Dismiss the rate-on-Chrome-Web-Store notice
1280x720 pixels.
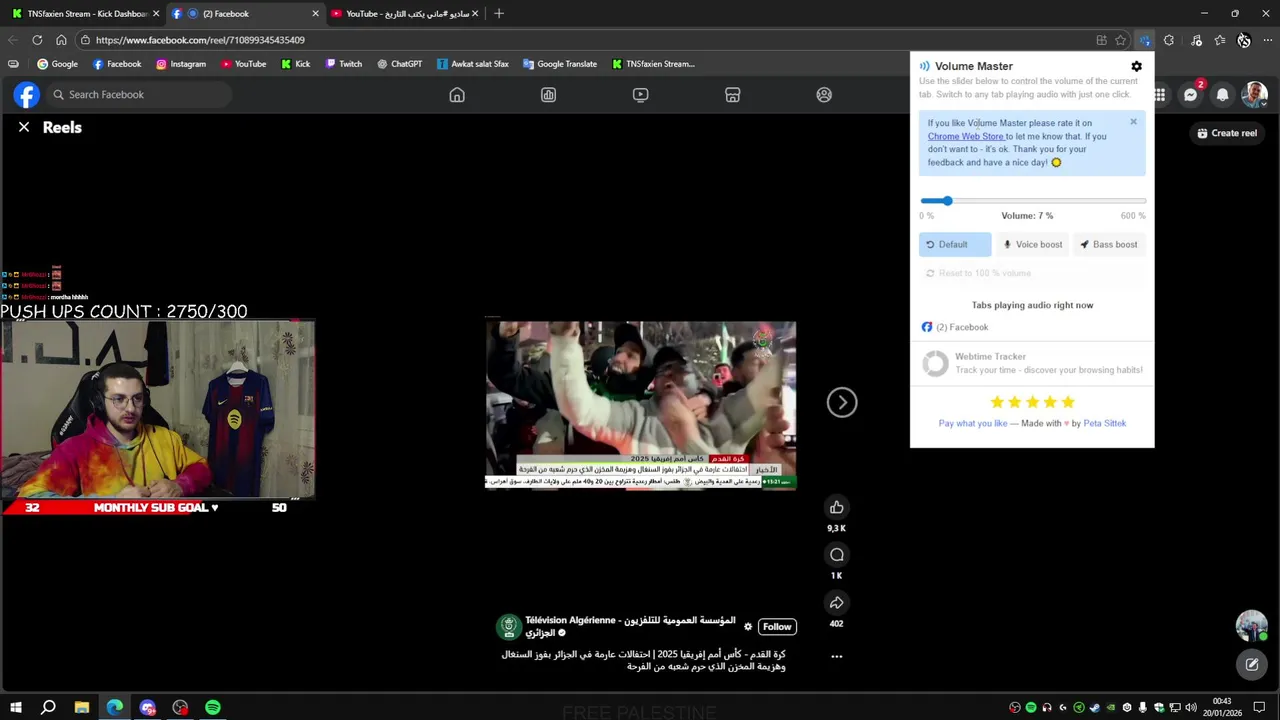coord(1133,122)
